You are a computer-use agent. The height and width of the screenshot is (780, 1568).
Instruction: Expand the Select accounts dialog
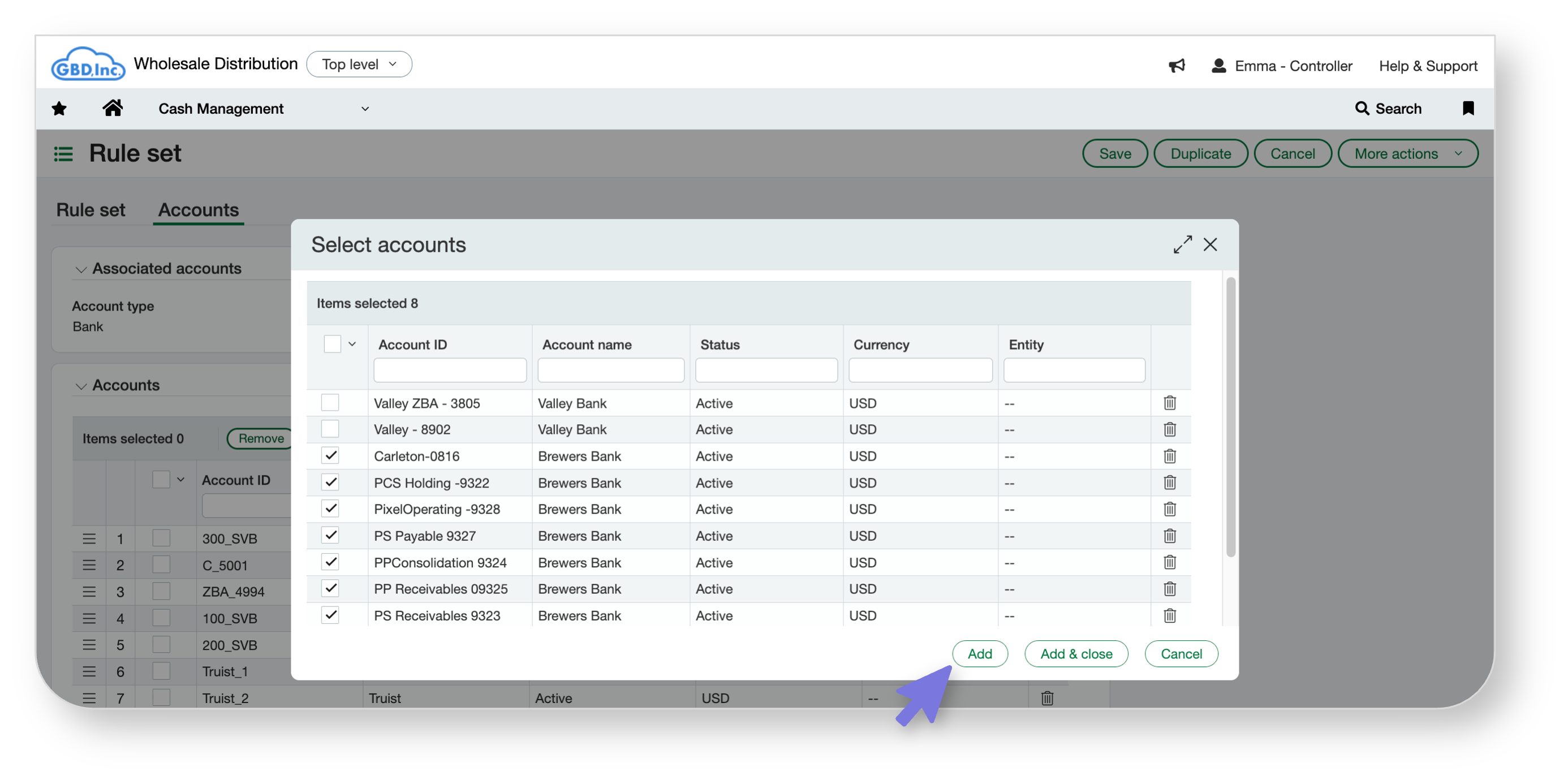pos(1182,245)
